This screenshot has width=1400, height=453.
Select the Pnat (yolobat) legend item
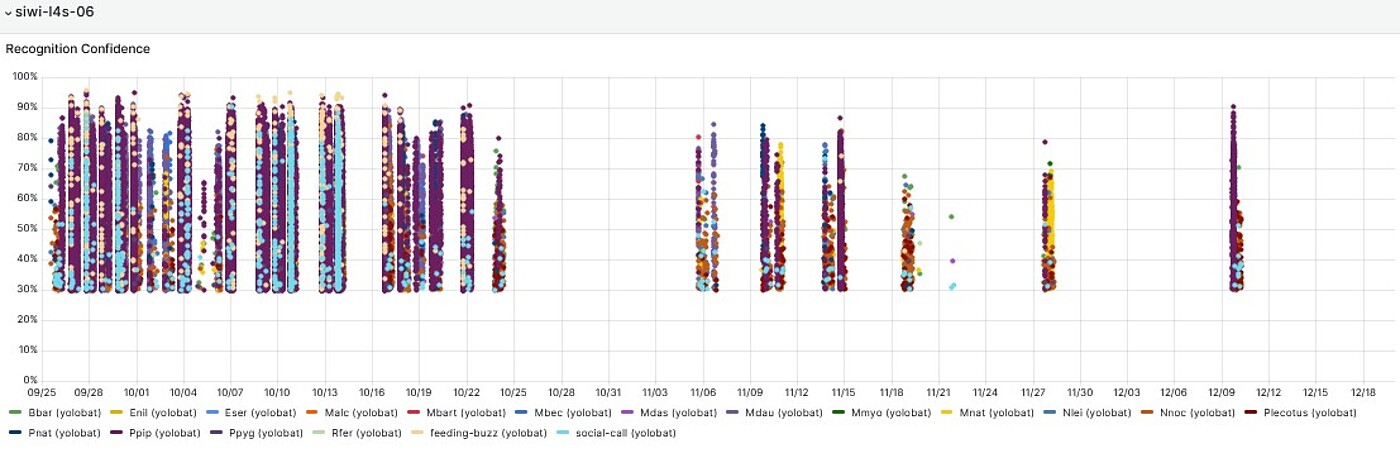58,433
